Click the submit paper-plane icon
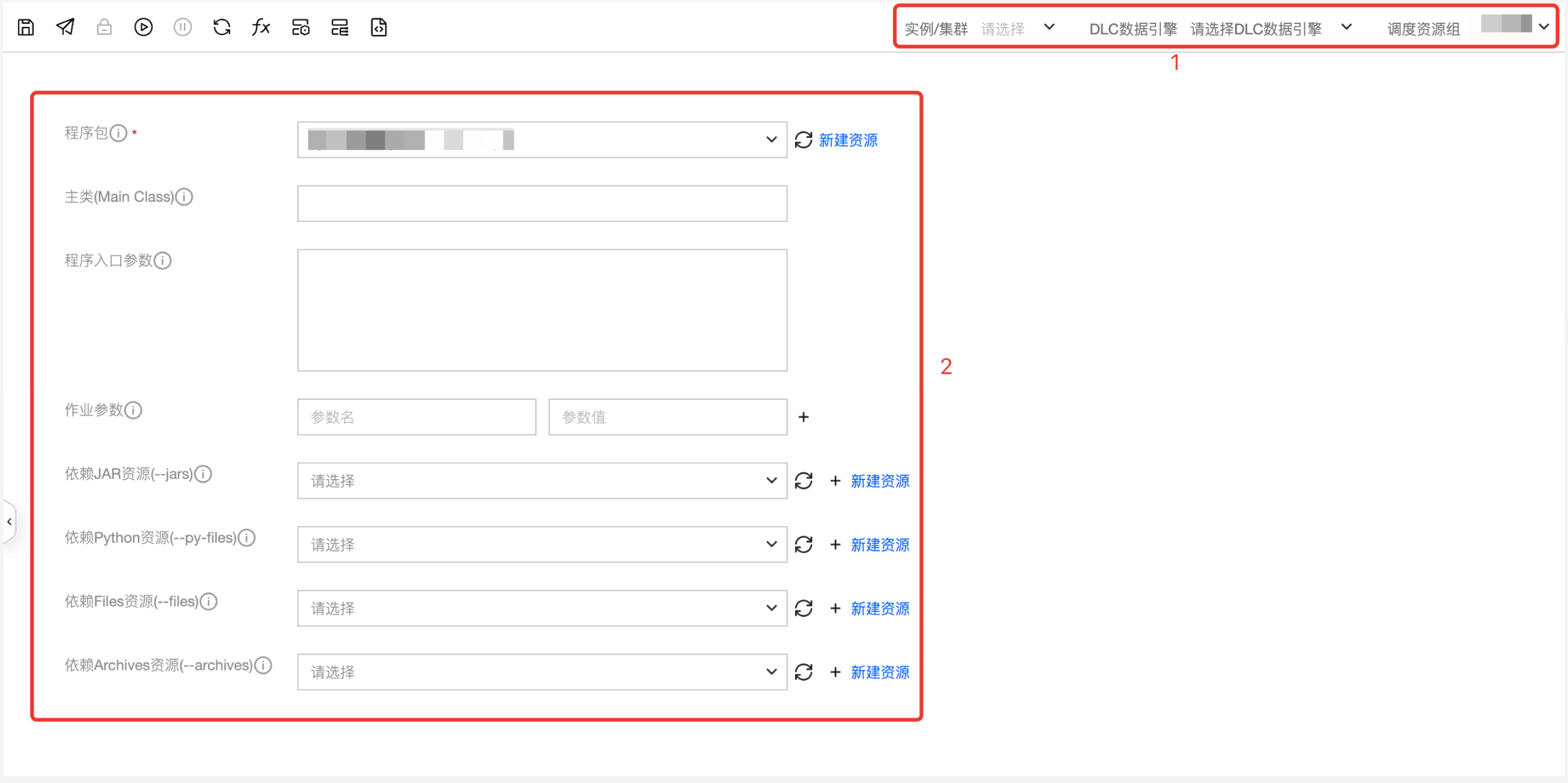The width and height of the screenshot is (1568, 783). (65, 27)
